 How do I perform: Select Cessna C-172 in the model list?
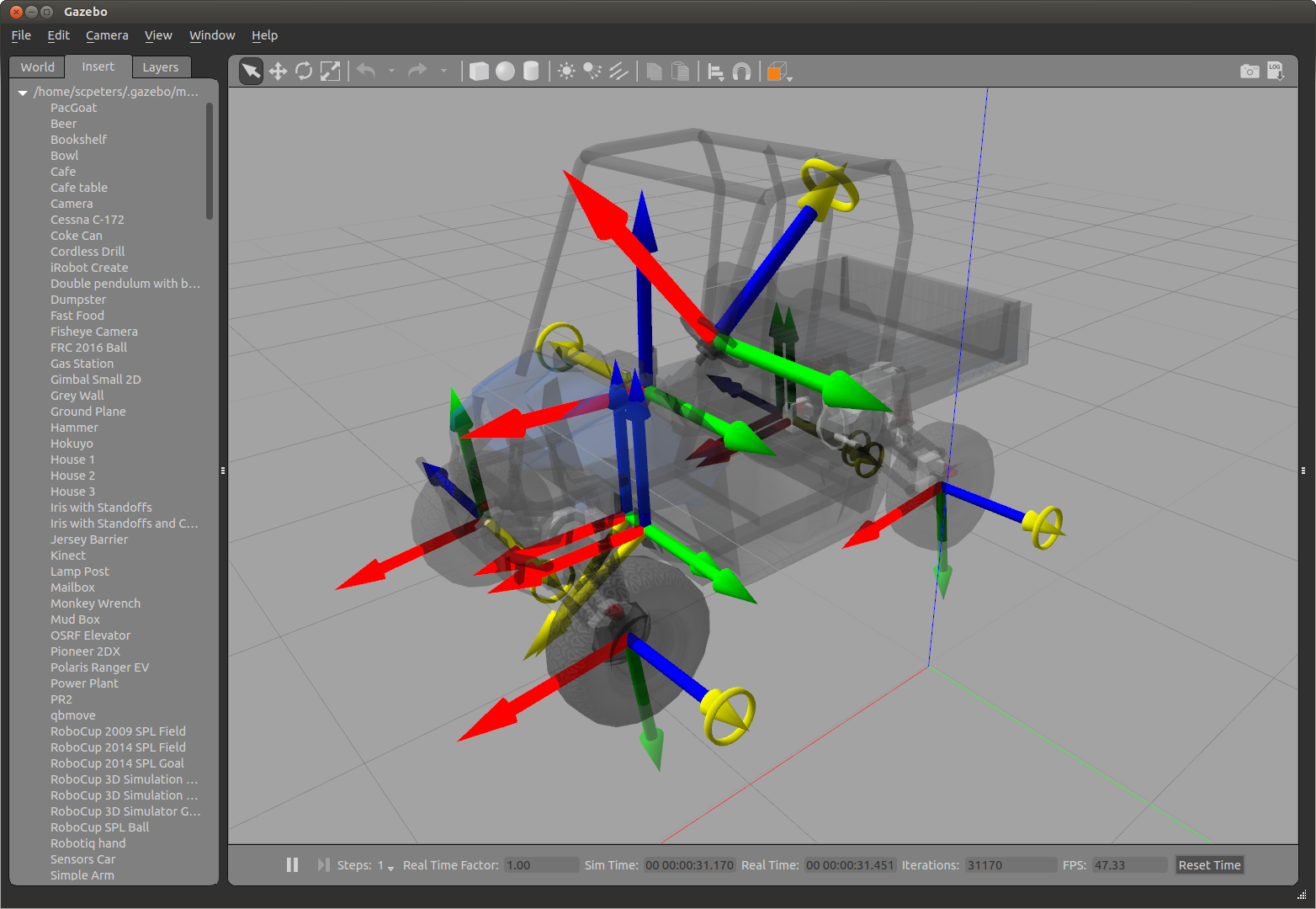[x=87, y=220]
